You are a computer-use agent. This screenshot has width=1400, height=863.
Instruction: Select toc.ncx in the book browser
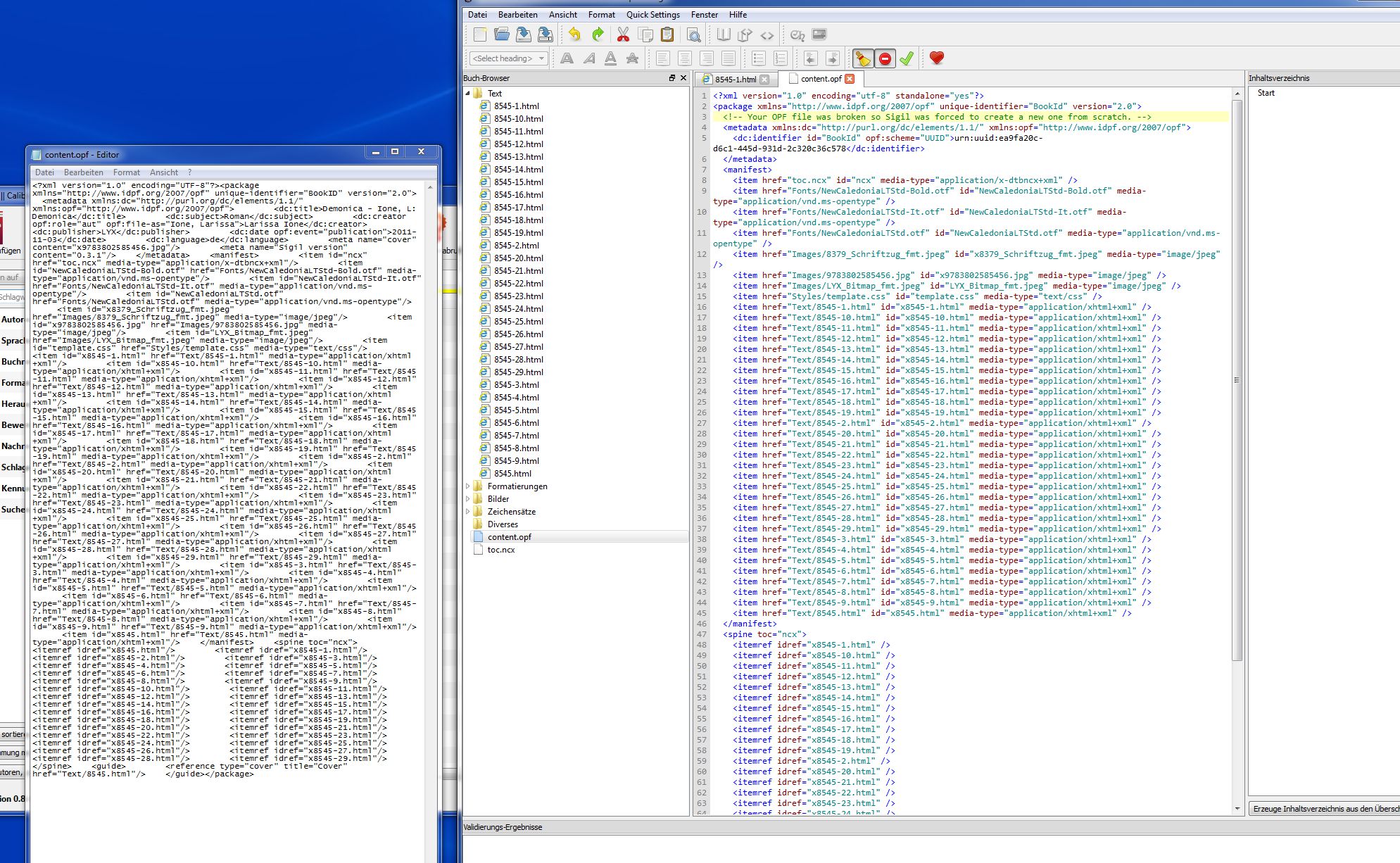[500, 550]
